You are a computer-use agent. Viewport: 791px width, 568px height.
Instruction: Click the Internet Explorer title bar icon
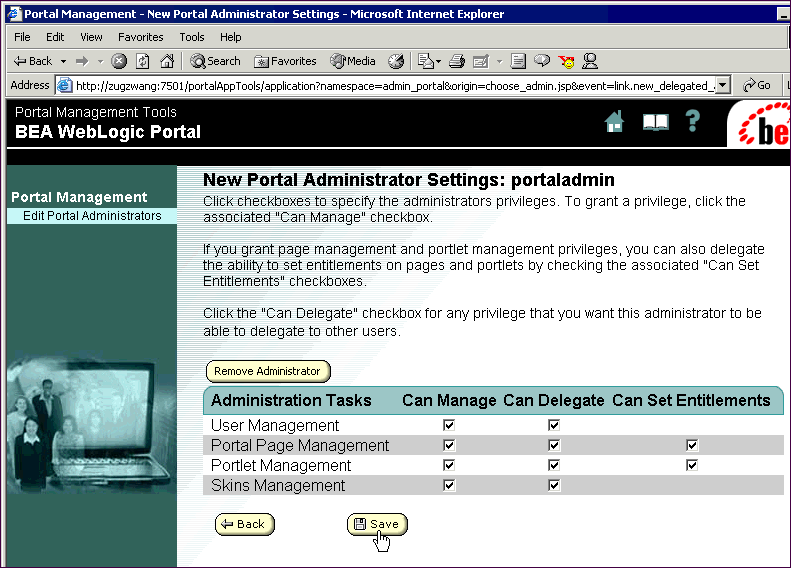[15, 14]
